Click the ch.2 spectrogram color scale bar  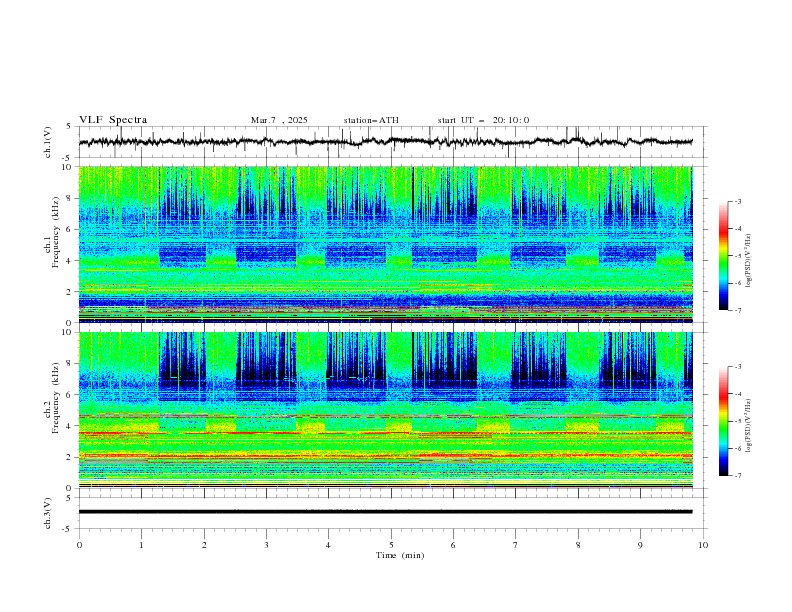pos(723,421)
